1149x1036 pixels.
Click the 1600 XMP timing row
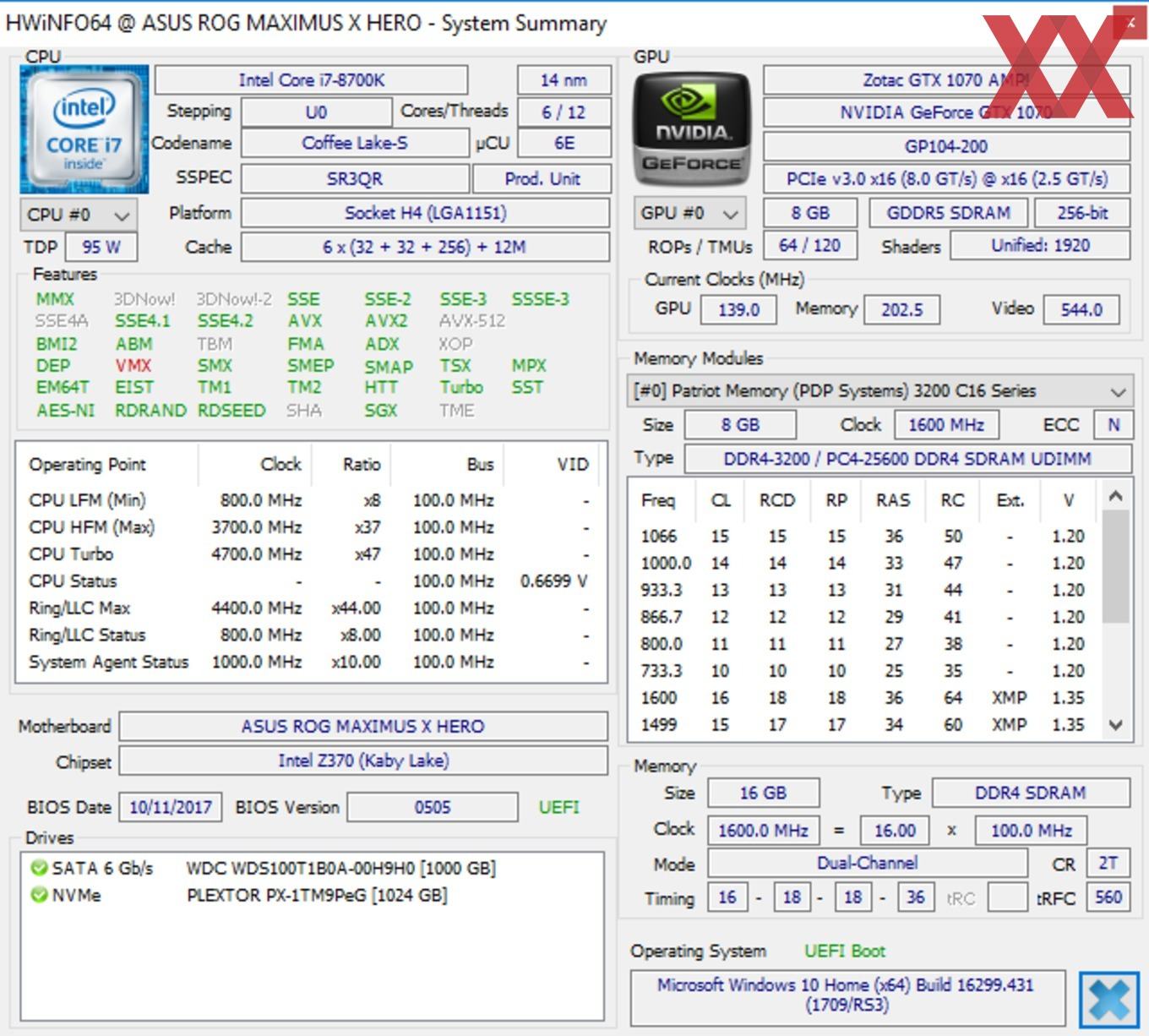(863, 698)
